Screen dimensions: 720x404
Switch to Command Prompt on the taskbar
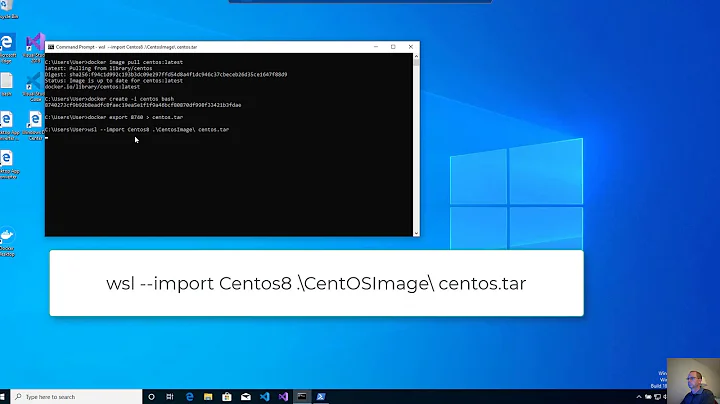click(302, 397)
